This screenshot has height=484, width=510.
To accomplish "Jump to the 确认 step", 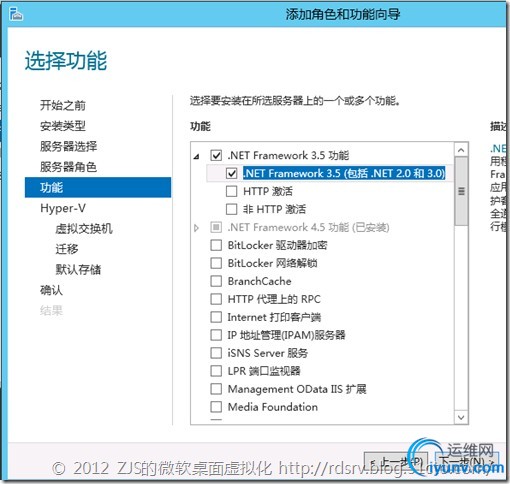I will point(51,290).
